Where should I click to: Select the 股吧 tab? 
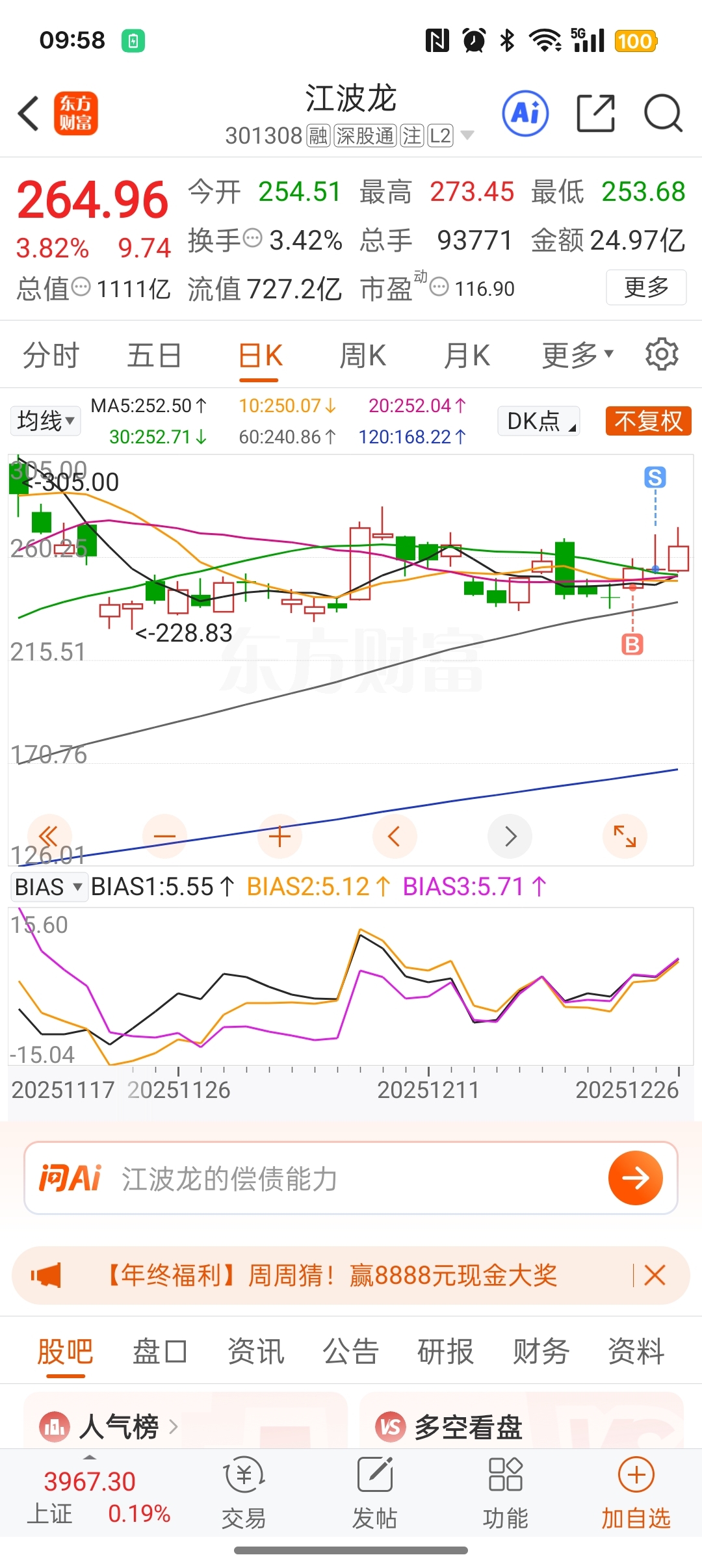click(x=65, y=1351)
